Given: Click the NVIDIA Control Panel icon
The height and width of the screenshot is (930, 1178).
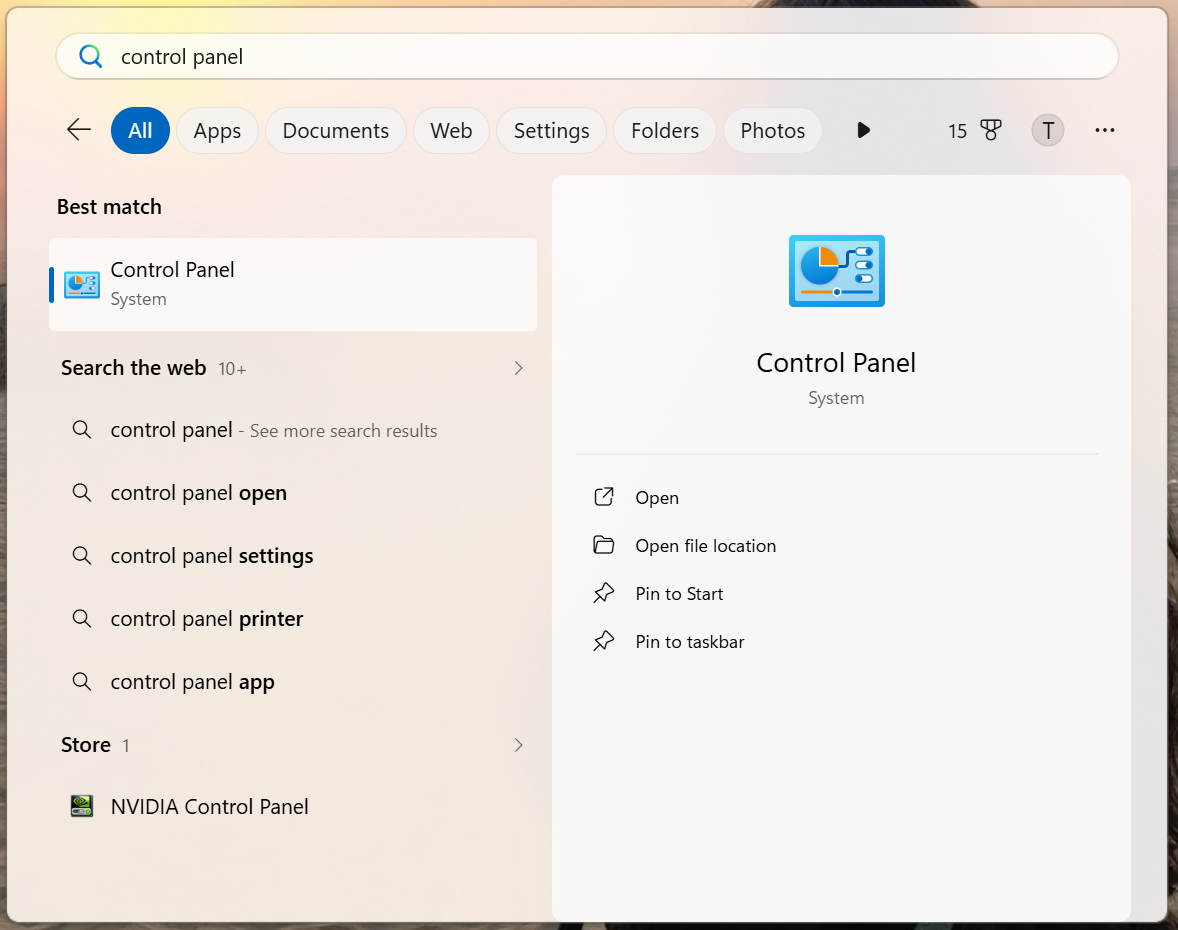Looking at the screenshot, I should coord(81,806).
